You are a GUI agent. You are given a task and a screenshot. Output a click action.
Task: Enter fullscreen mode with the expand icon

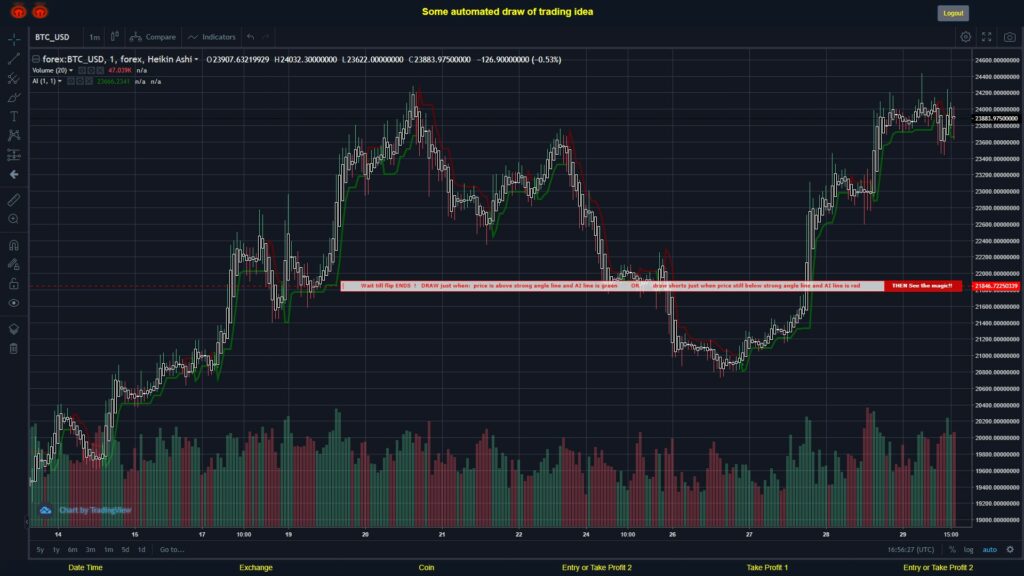click(x=987, y=37)
